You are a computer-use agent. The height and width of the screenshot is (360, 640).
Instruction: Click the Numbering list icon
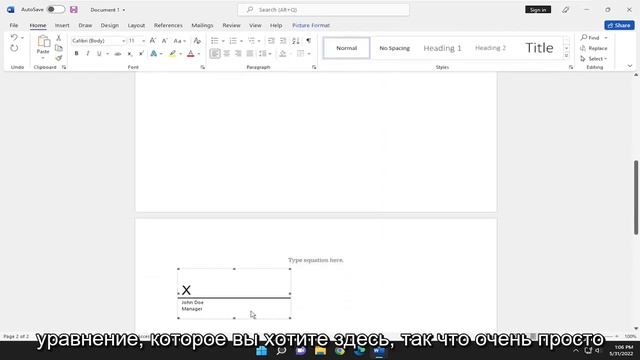tap(233, 41)
